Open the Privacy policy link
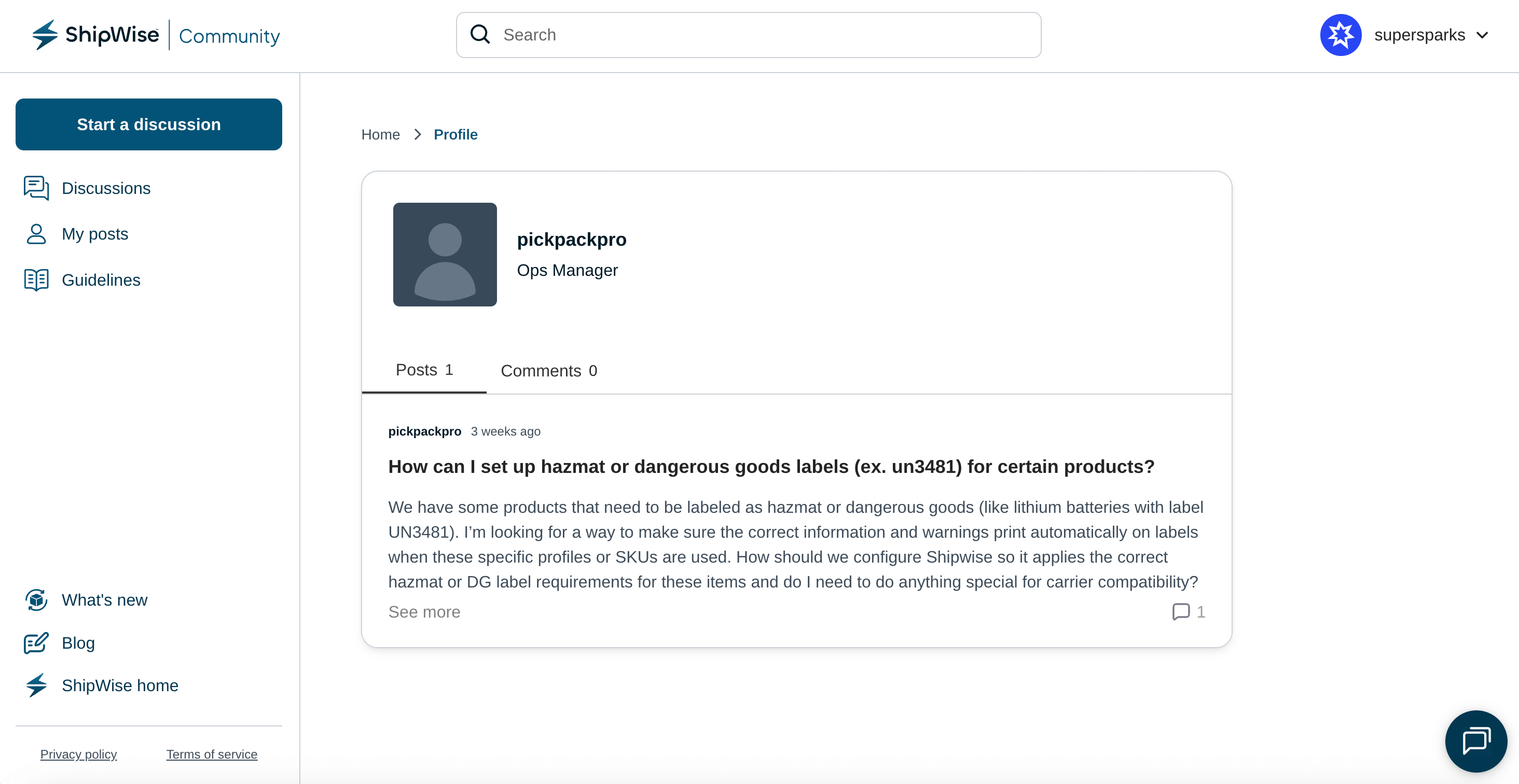The height and width of the screenshot is (784, 1519). (x=78, y=754)
